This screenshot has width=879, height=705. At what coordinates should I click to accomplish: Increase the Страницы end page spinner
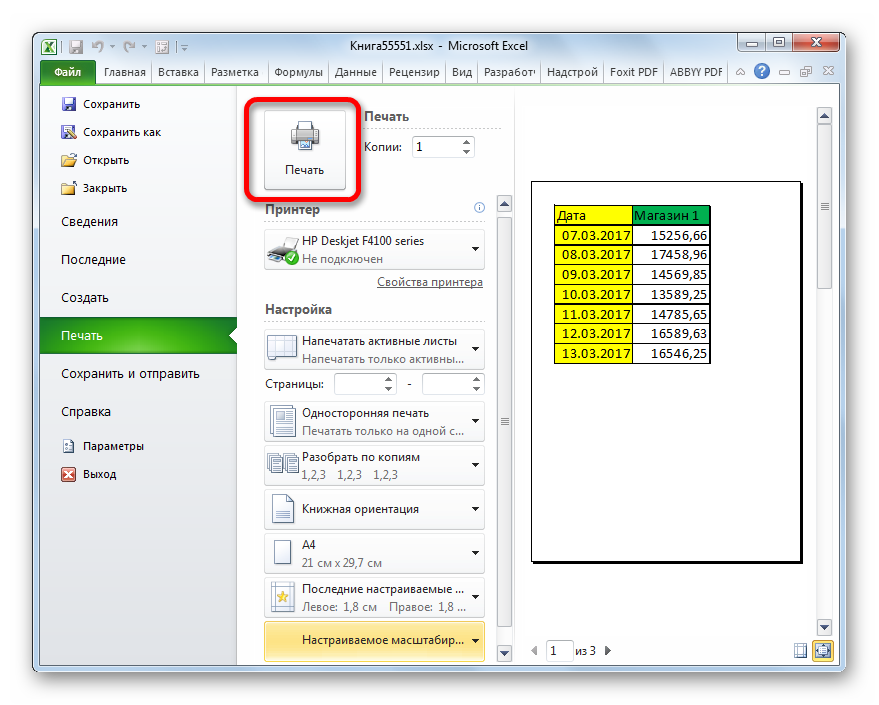(476, 379)
